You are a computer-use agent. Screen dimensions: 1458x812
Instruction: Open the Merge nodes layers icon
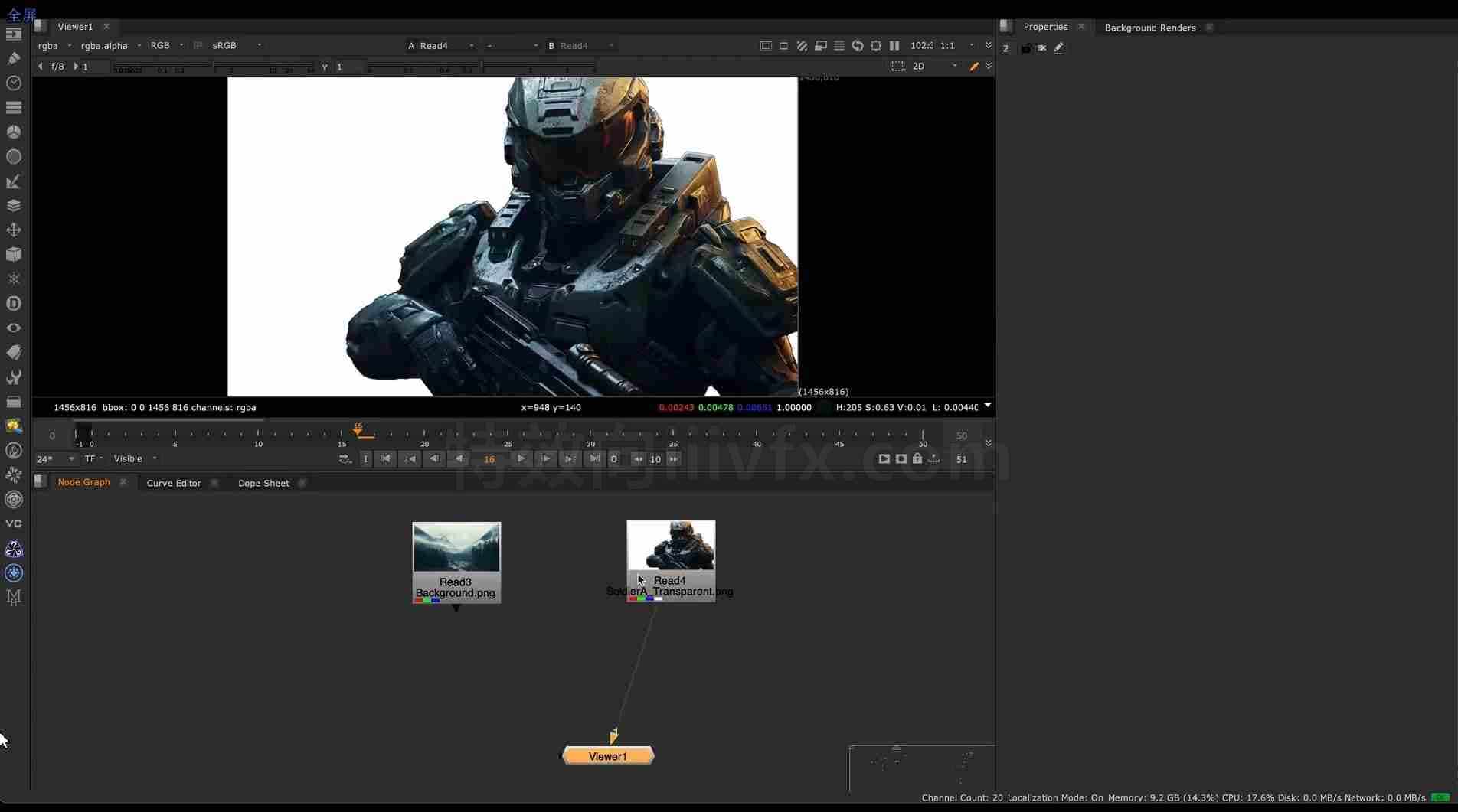point(14,205)
